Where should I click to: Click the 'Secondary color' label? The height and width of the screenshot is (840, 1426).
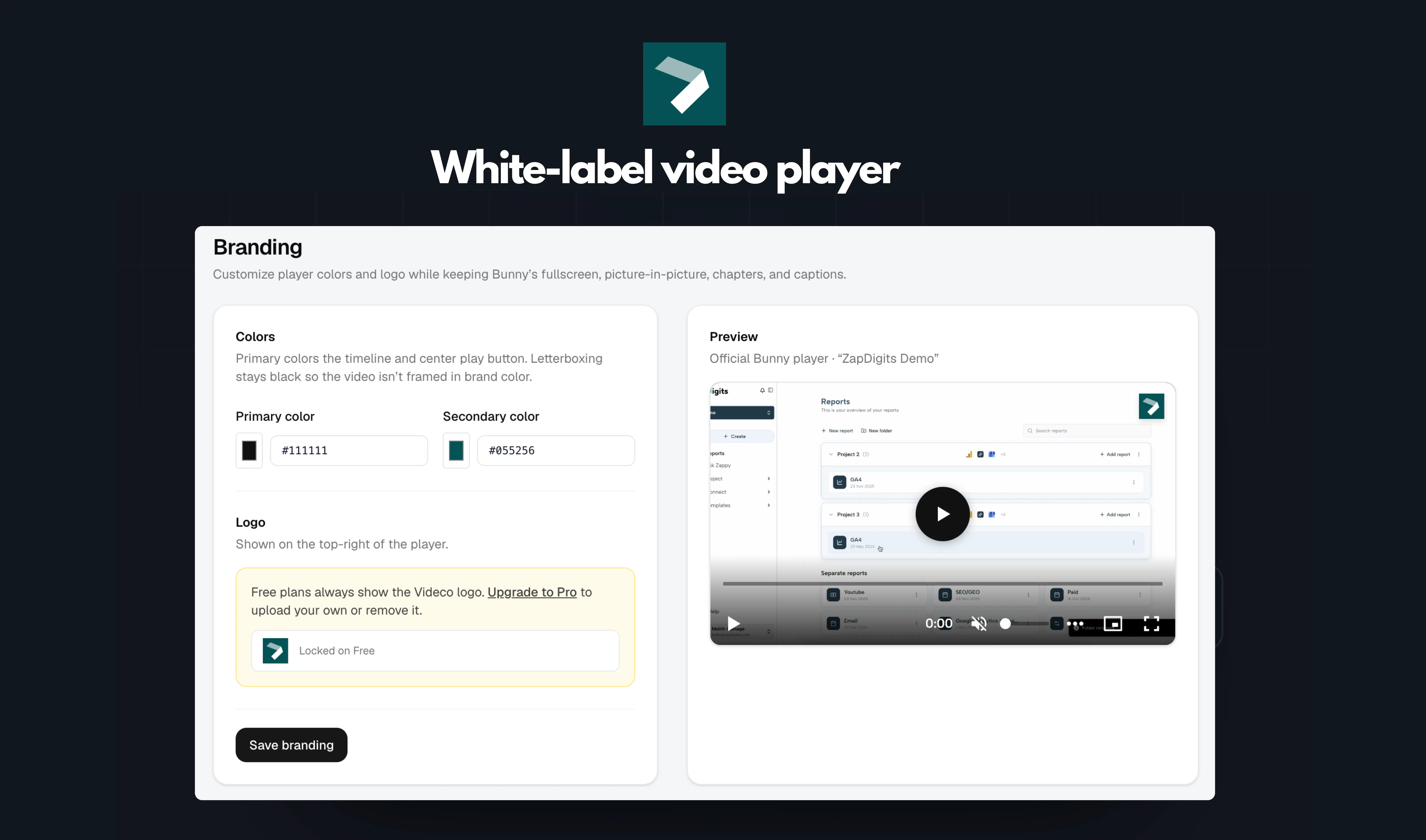click(x=491, y=416)
